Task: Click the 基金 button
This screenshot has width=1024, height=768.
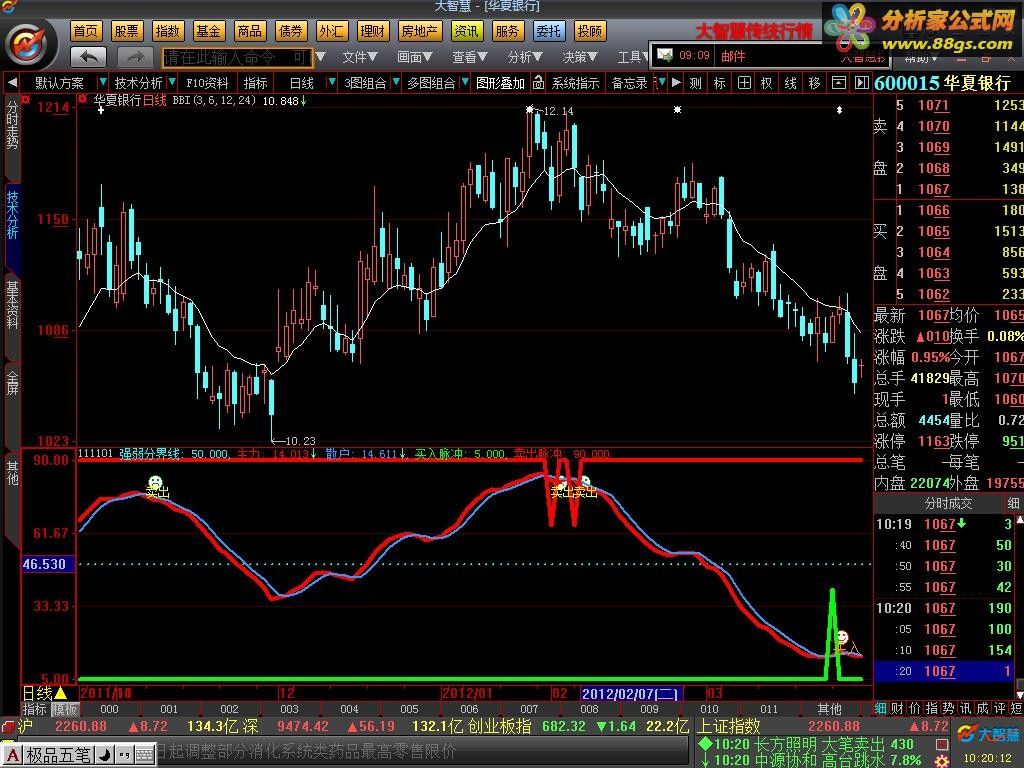Action: tap(208, 31)
